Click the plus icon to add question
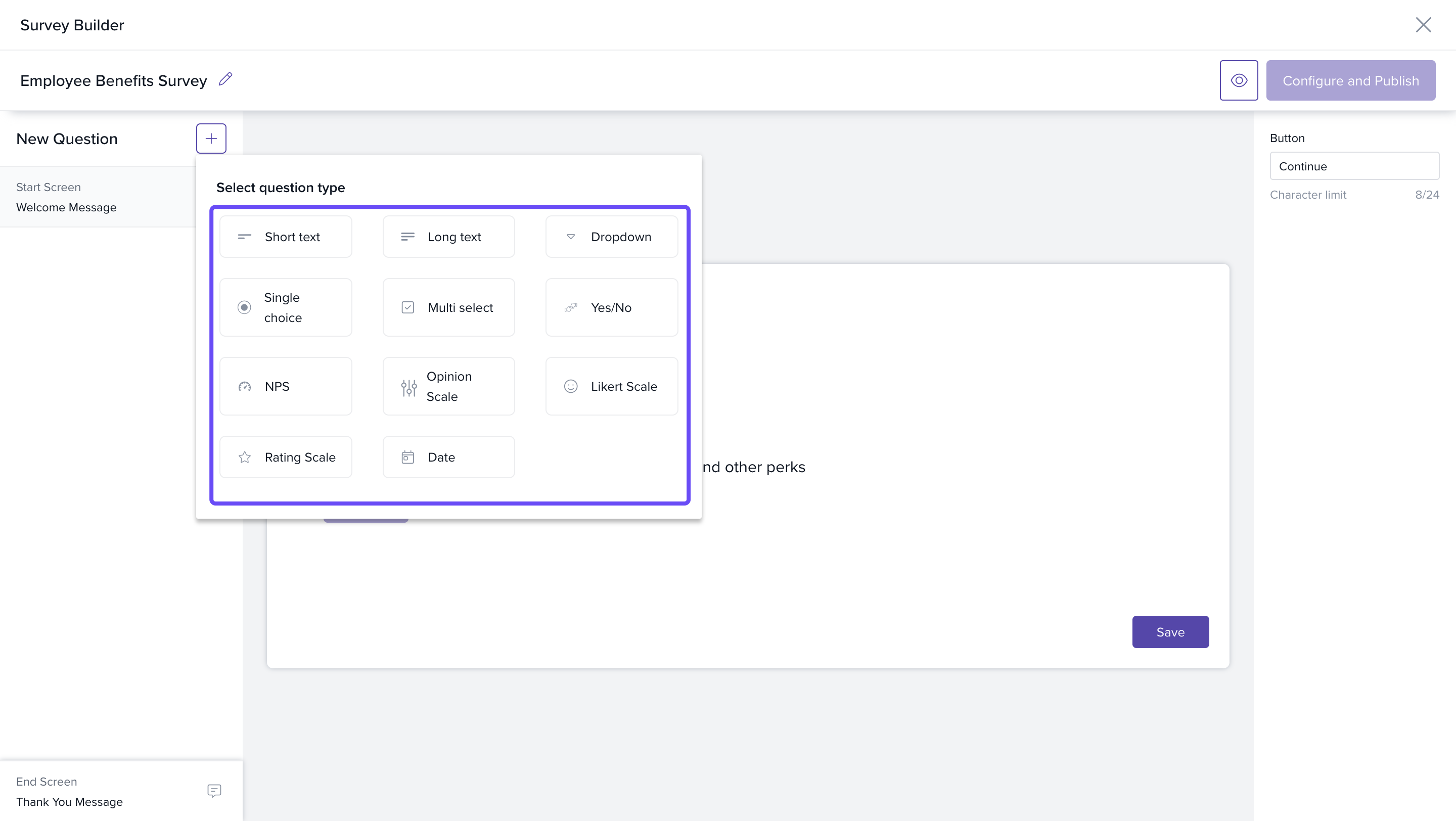This screenshot has height=821, width=1456. click(211, 139)
